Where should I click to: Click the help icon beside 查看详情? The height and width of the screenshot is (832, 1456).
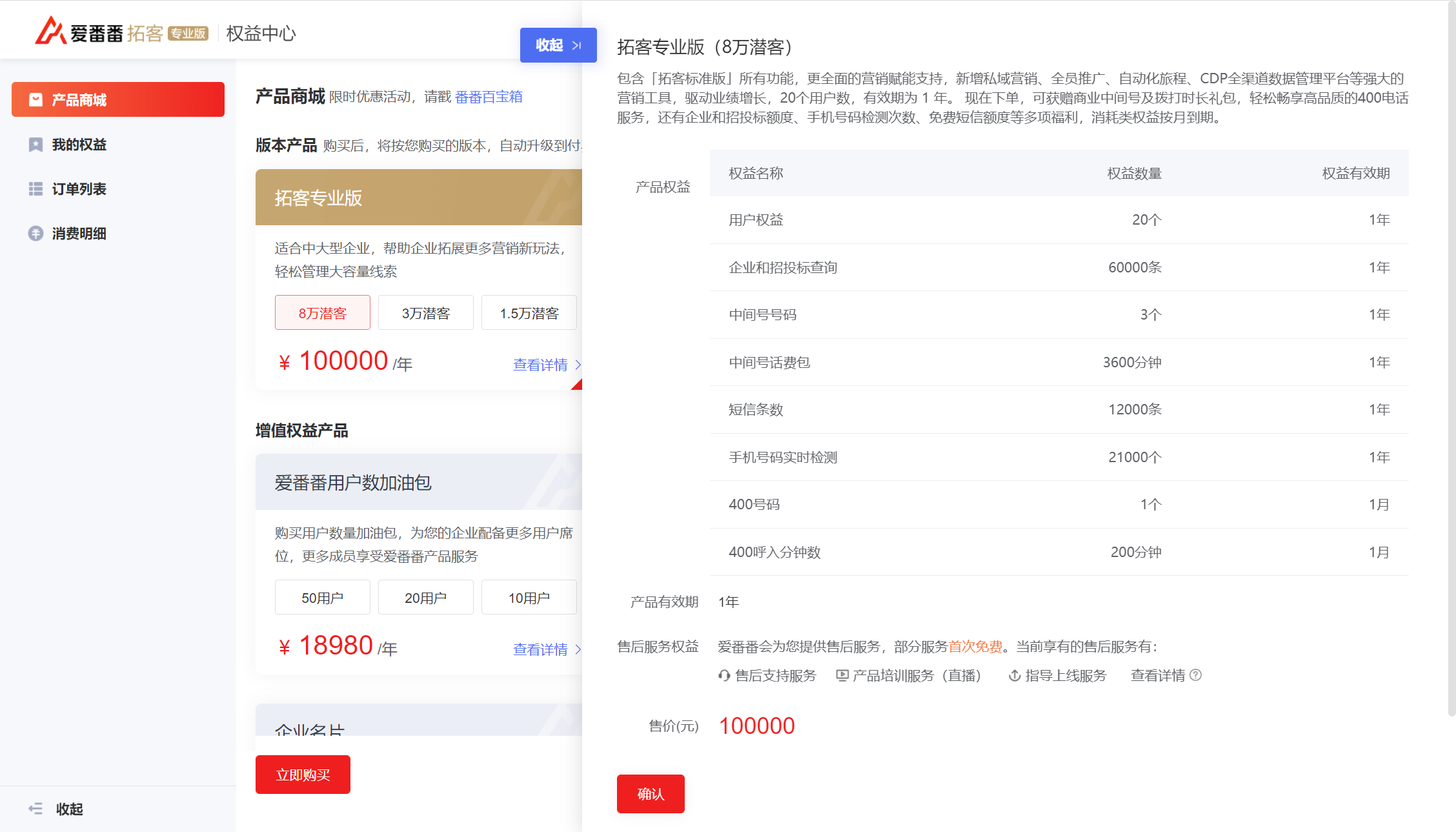pyautogui.click(x=1195, y=675)
